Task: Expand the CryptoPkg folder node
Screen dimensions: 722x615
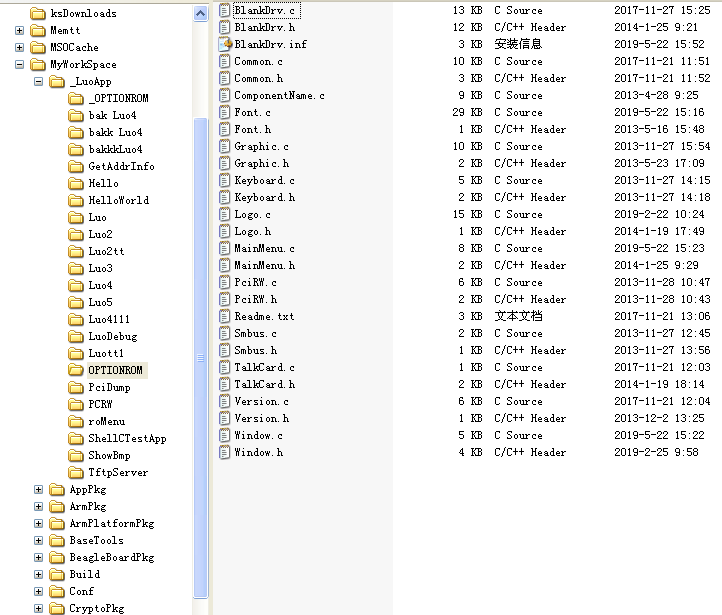Action: click(39, 609)
